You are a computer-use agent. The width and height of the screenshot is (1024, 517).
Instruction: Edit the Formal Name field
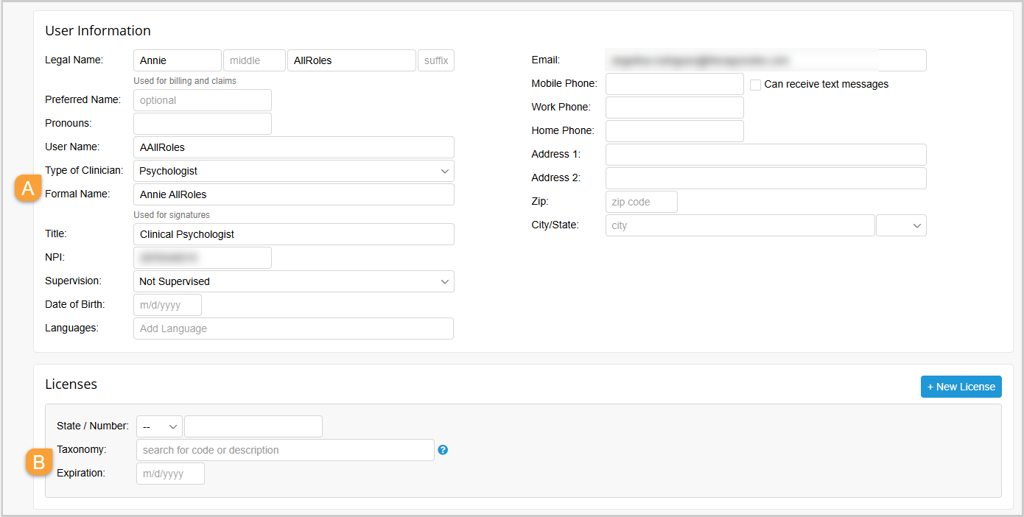click(x=293, y=194)
